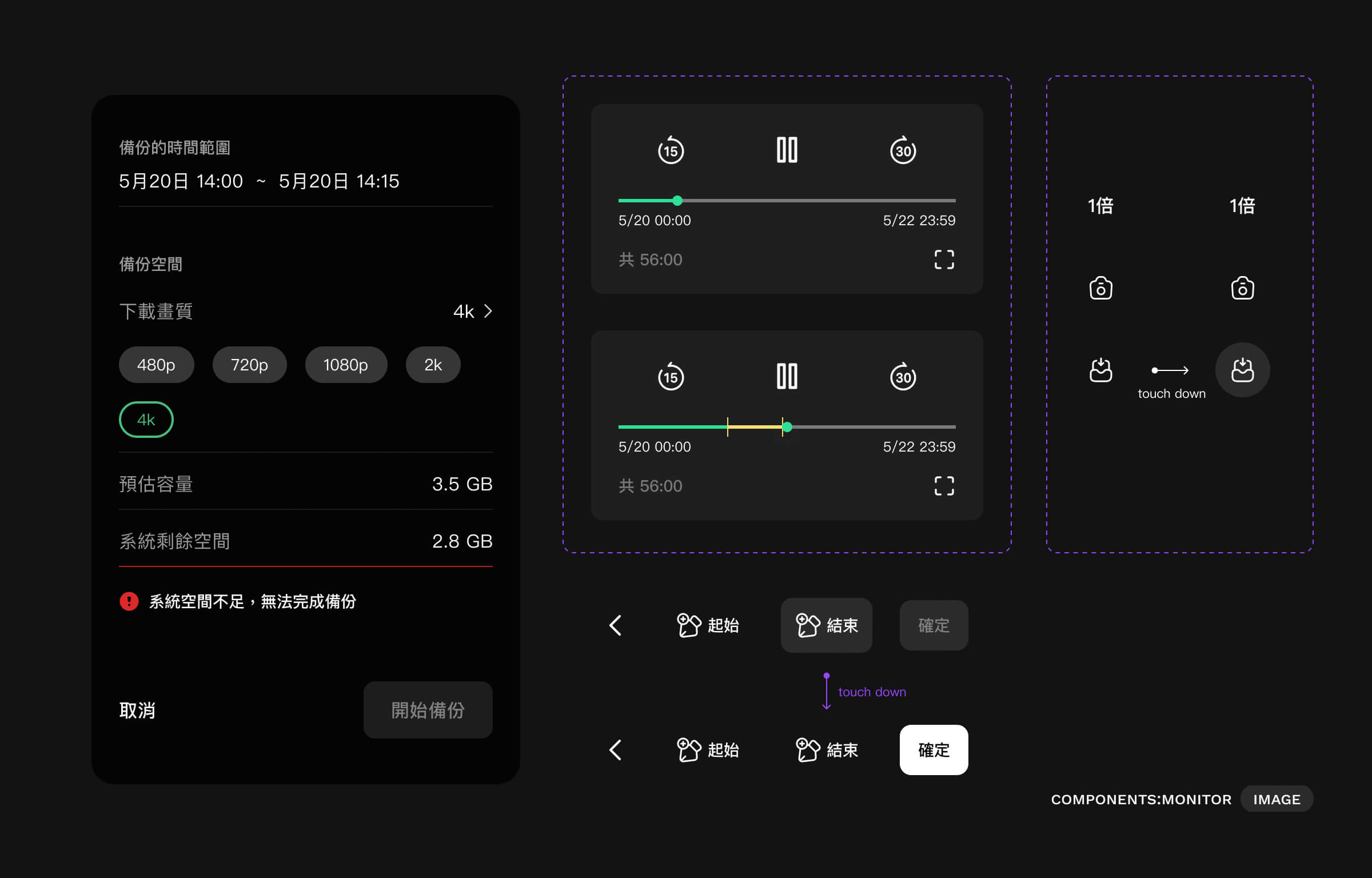Click the left 1倍 speed label
1372x878 pixels.
coord(1100,206)
